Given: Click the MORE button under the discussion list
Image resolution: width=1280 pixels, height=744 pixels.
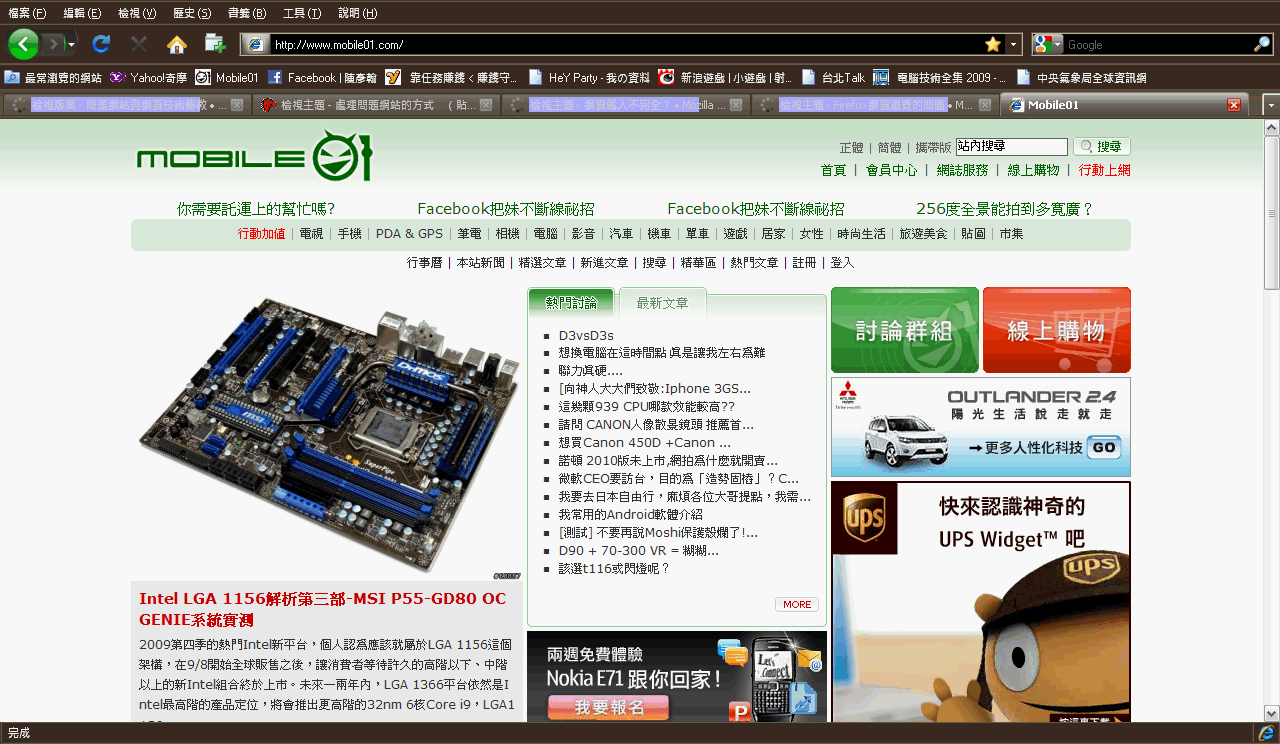Looking at the screenshot, I should (797, 604).
